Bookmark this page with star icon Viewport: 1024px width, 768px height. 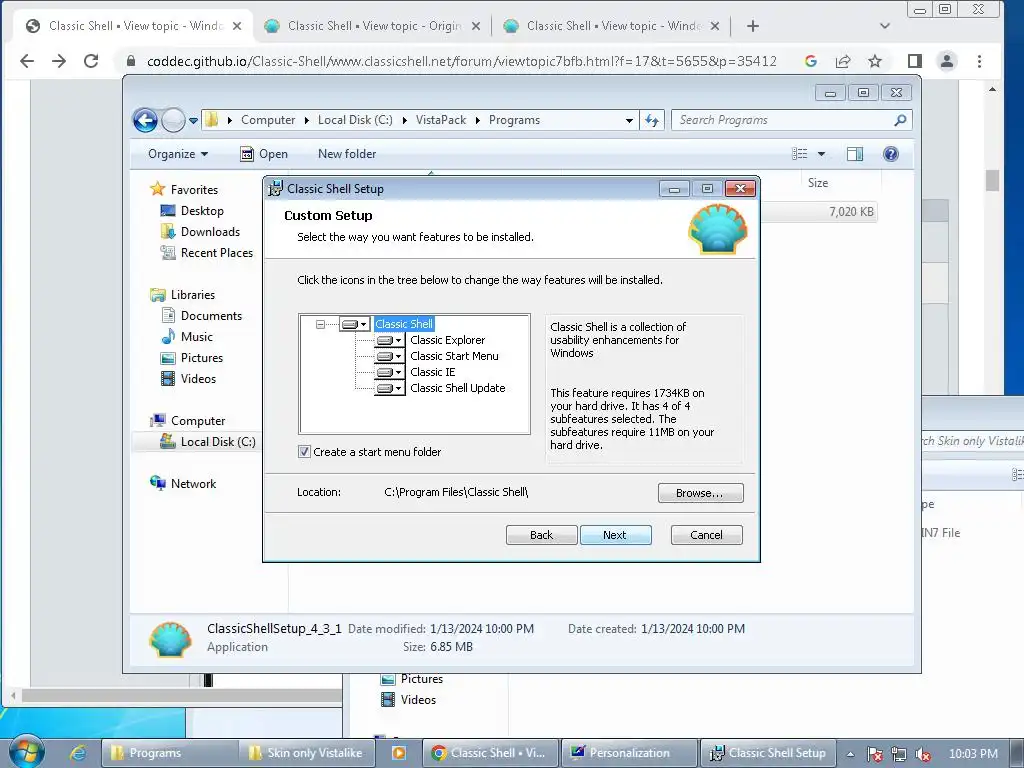875,61
